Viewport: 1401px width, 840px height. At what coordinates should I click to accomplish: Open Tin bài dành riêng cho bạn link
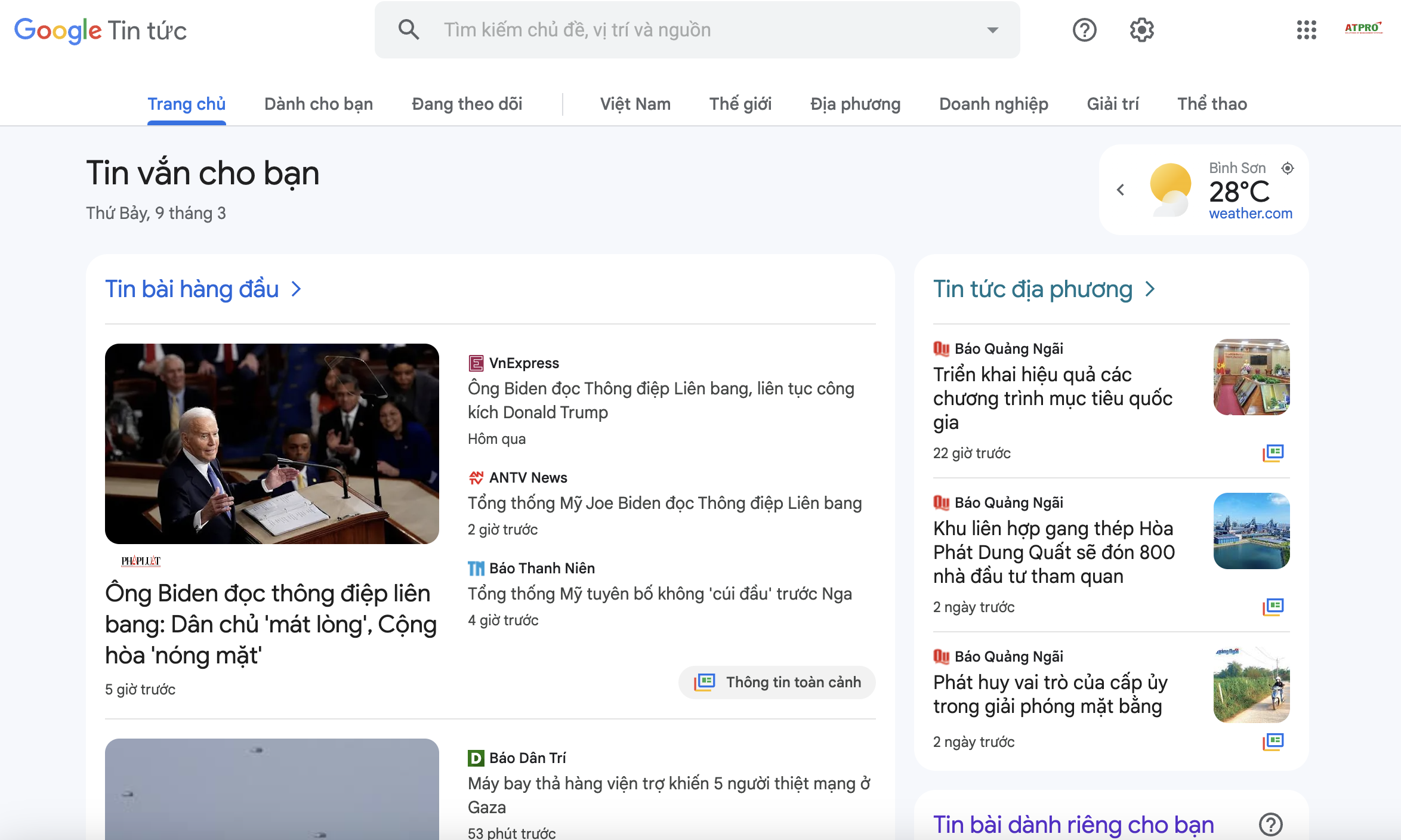point(1073,824)
